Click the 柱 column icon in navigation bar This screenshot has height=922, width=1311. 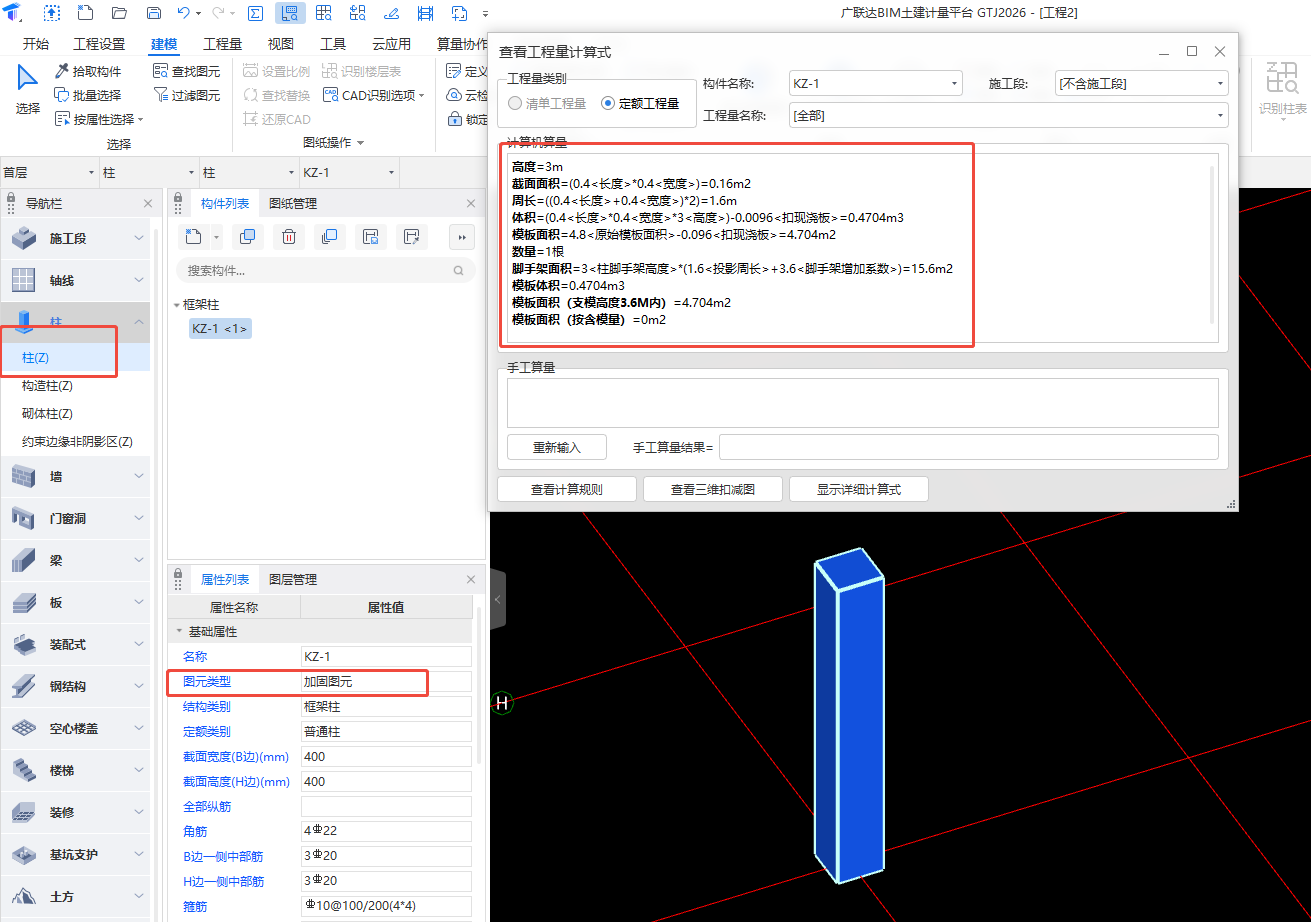24,322
